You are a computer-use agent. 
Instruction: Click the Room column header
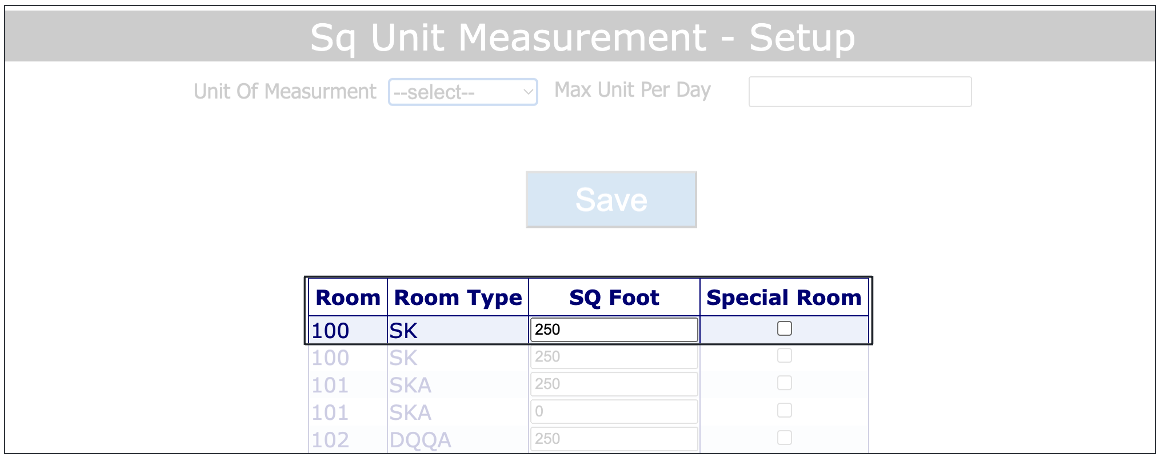coord(347,297)
